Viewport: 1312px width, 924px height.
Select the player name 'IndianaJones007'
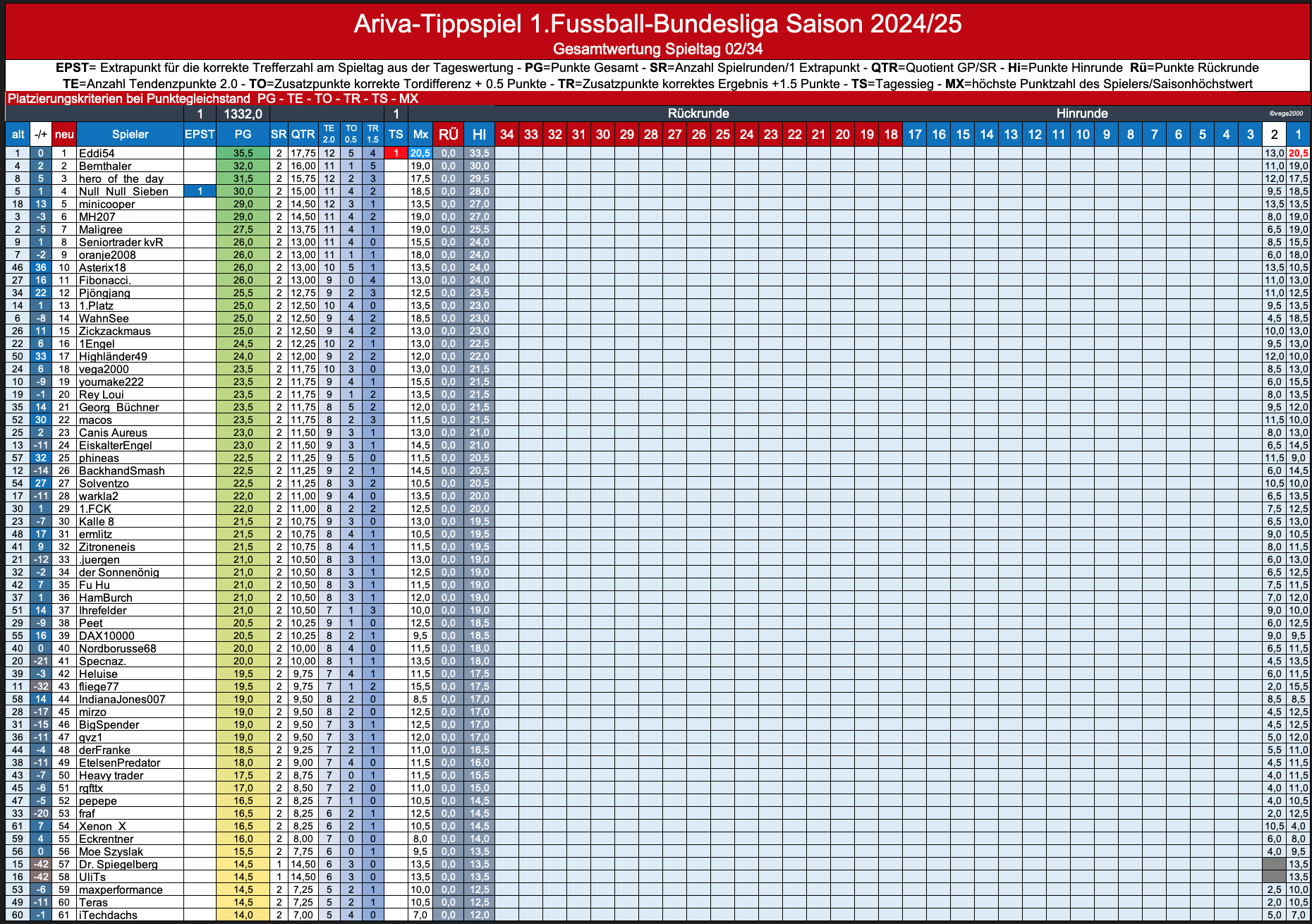pos(122,699)
